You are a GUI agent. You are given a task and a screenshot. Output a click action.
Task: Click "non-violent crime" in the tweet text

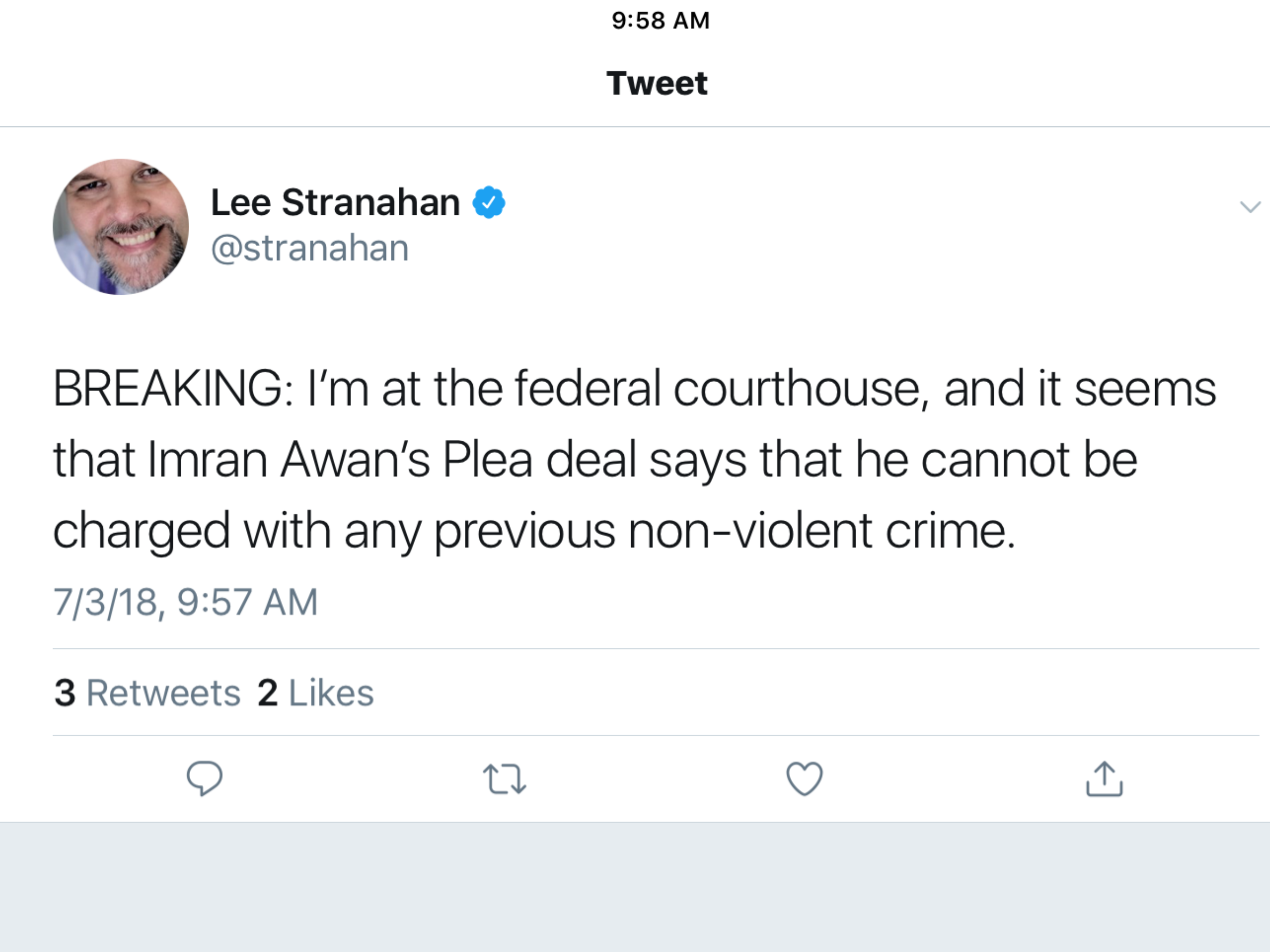[x=821, y=530]
